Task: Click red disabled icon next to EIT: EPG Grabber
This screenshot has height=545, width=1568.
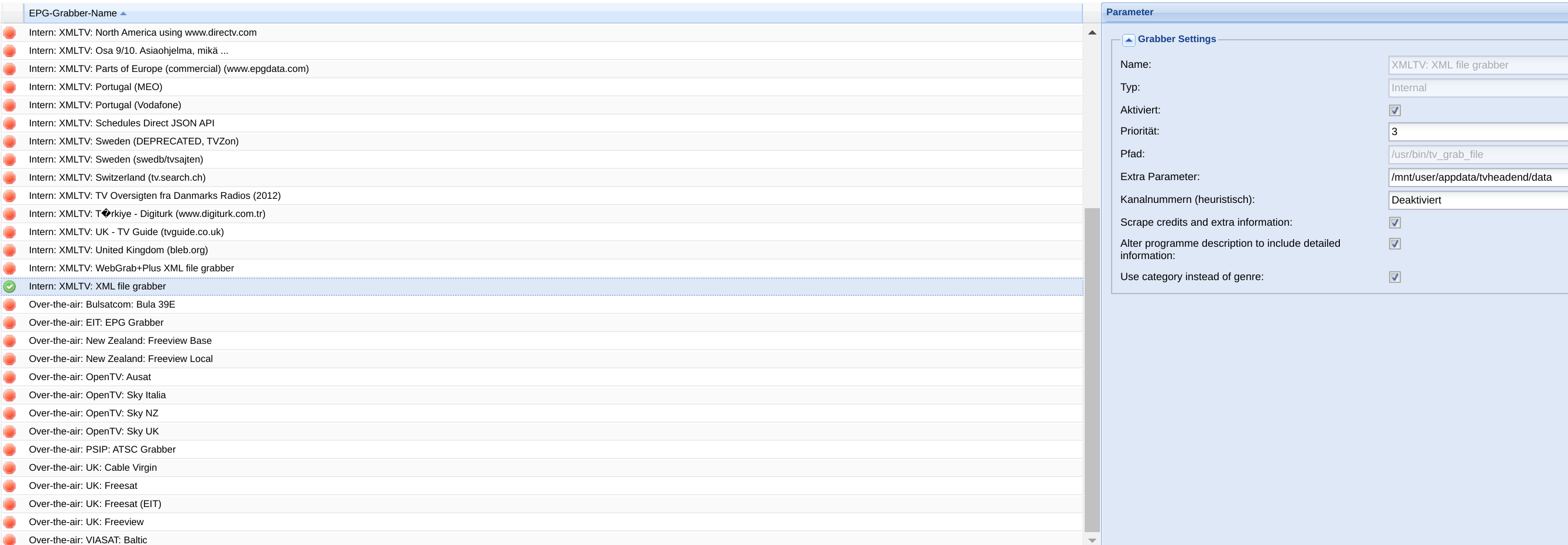Action: pyautogui.click(x=10, y=323)
